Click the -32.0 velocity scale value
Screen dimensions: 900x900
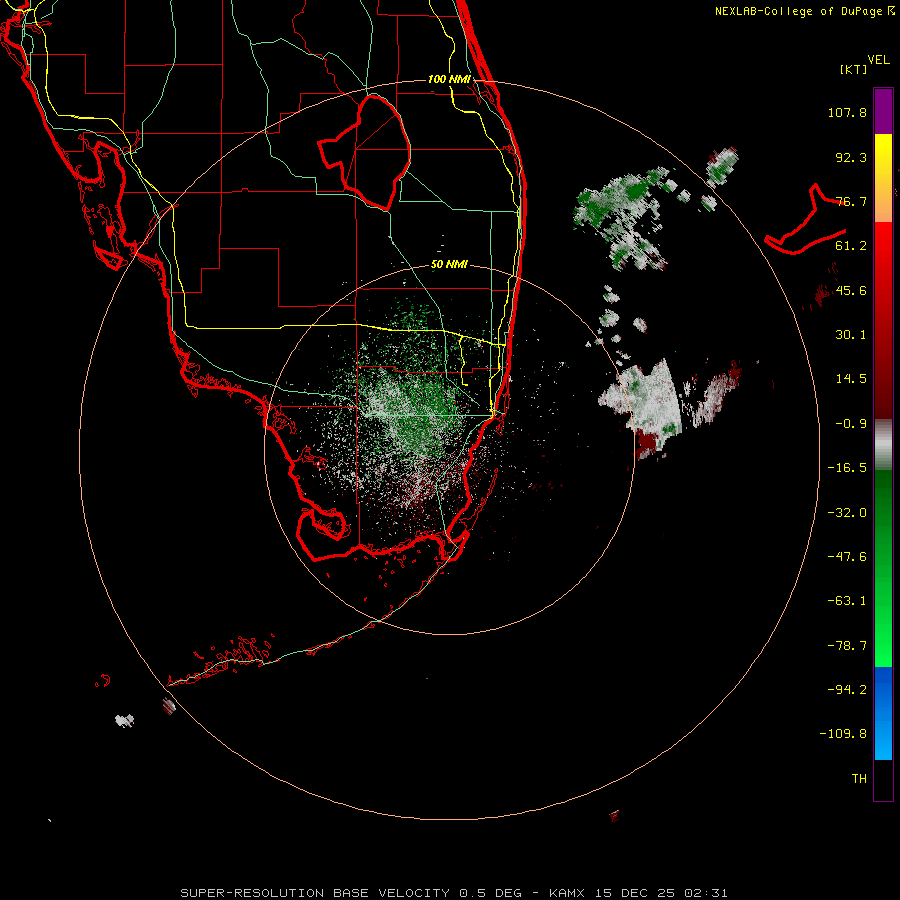pos(847,513)
